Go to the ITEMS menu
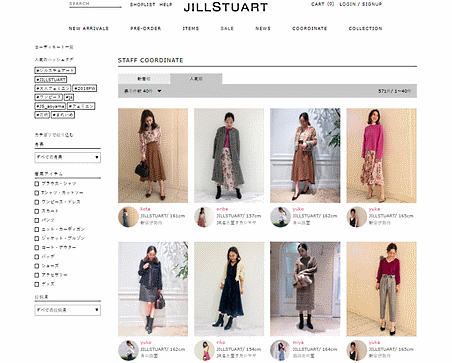The height and width of the screenshot is (363, 452). 191,28
